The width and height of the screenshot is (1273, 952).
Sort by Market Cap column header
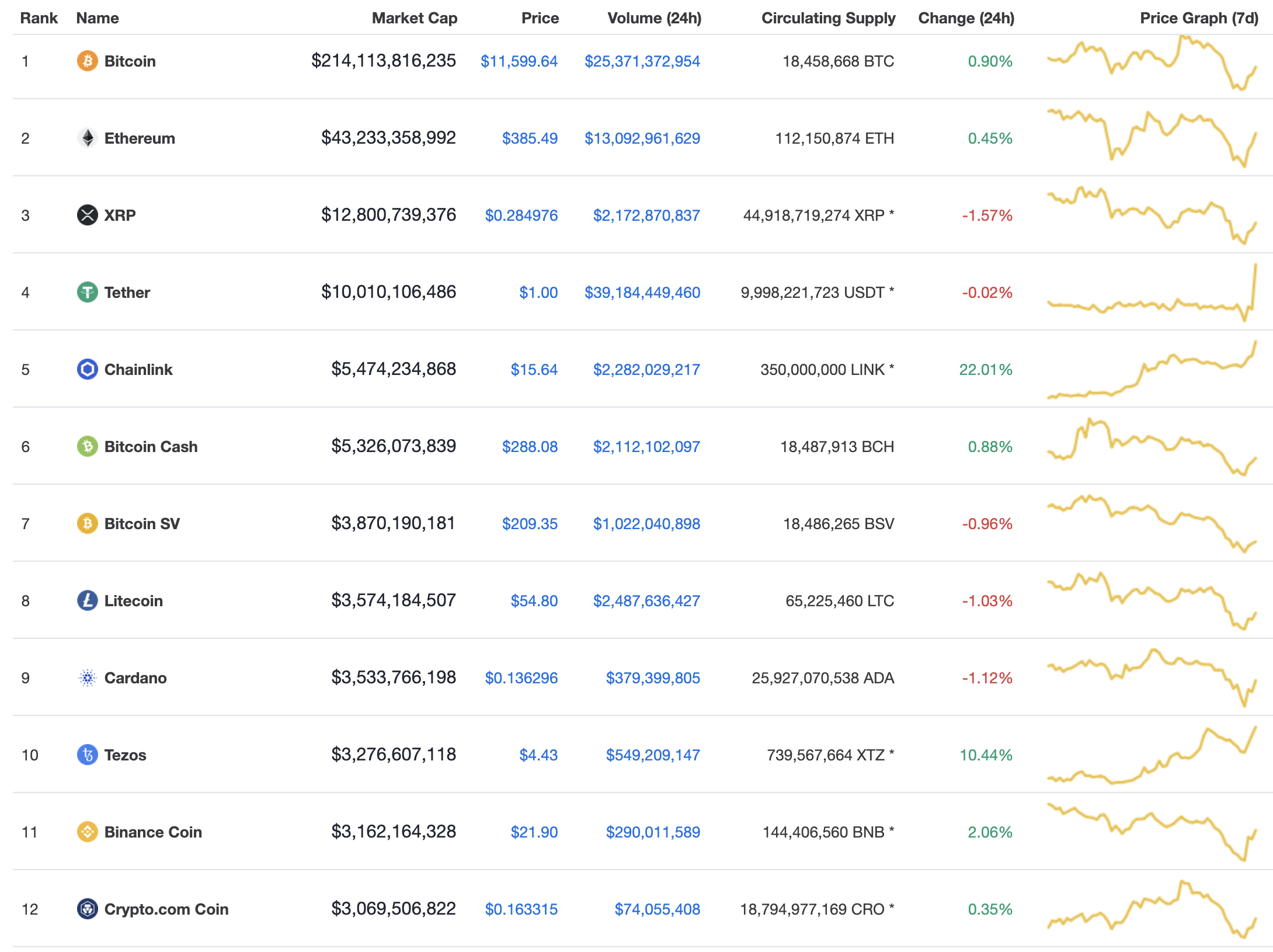point(415,18)
